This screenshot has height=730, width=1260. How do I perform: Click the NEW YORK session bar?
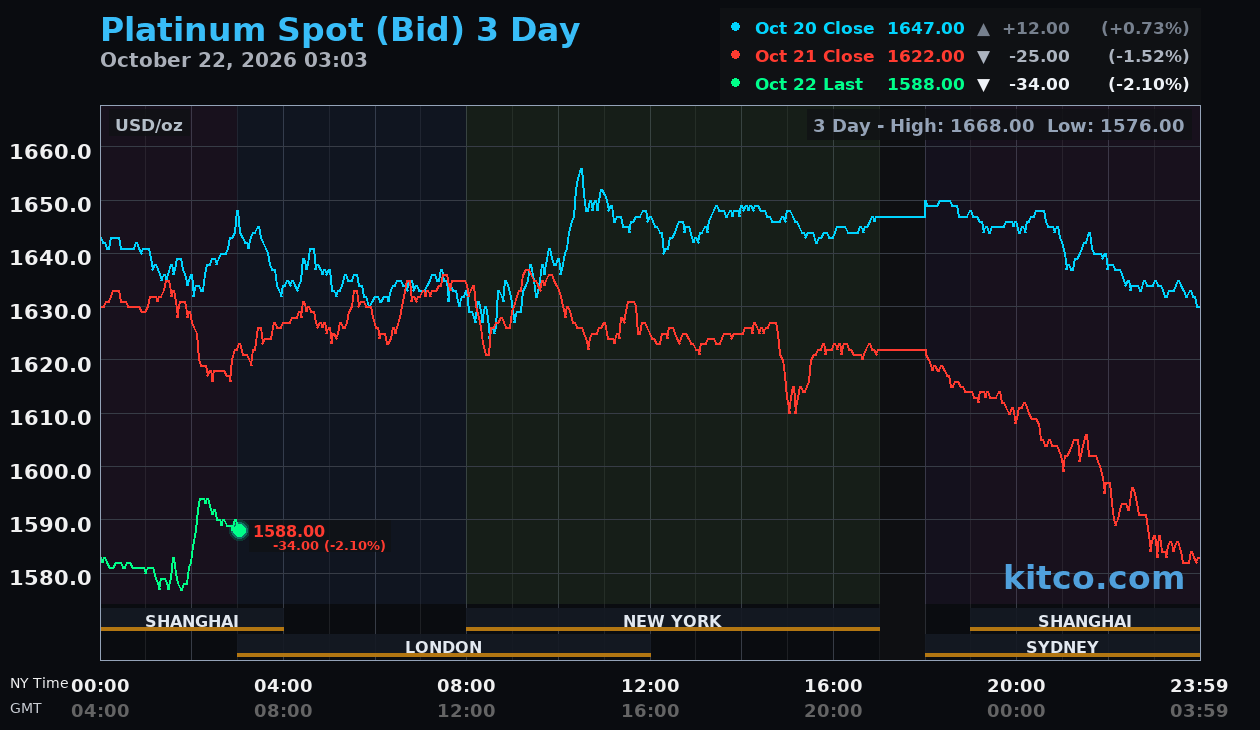(672, 620)
